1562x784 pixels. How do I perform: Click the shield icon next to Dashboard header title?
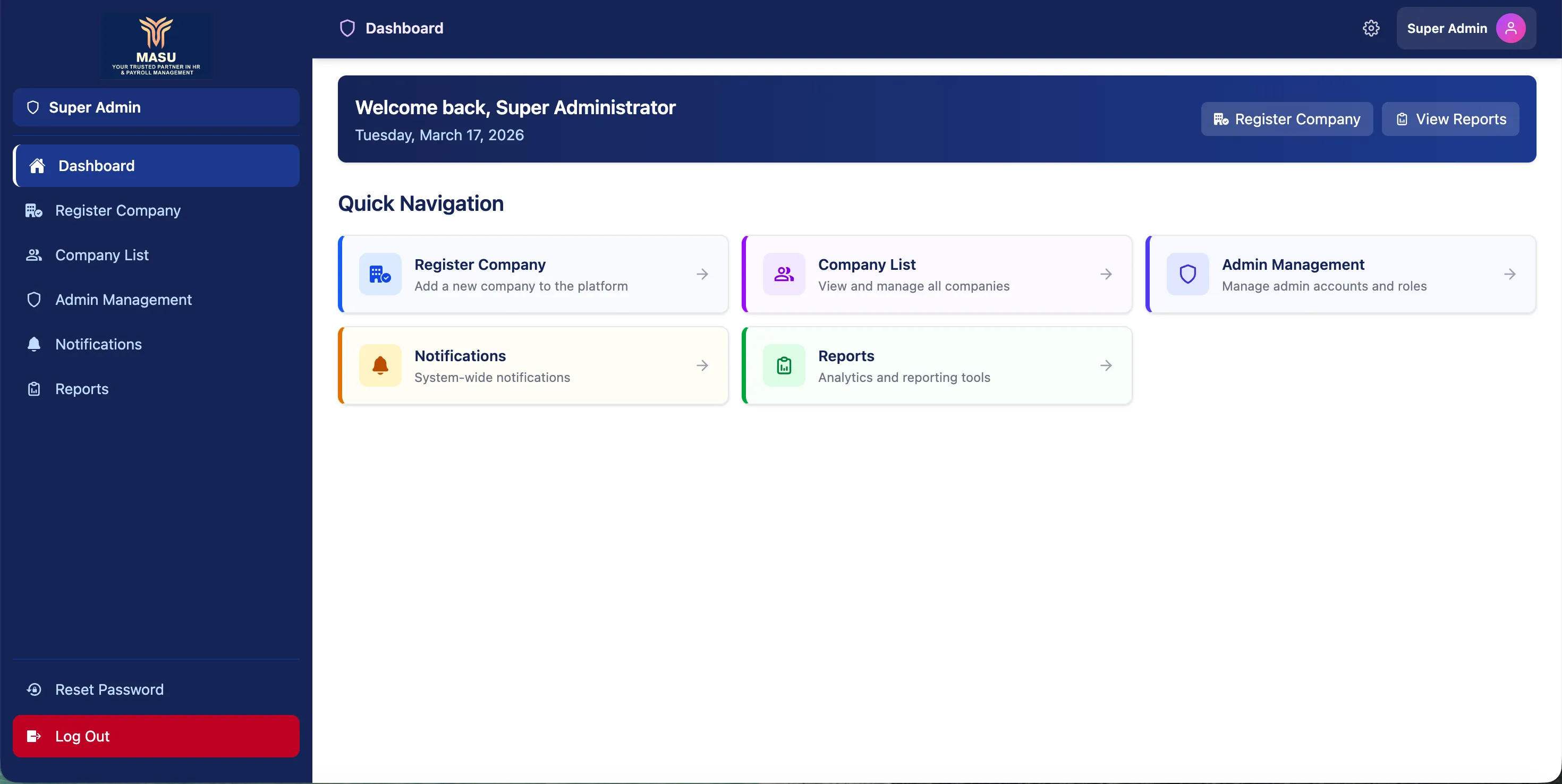[347, 28]
